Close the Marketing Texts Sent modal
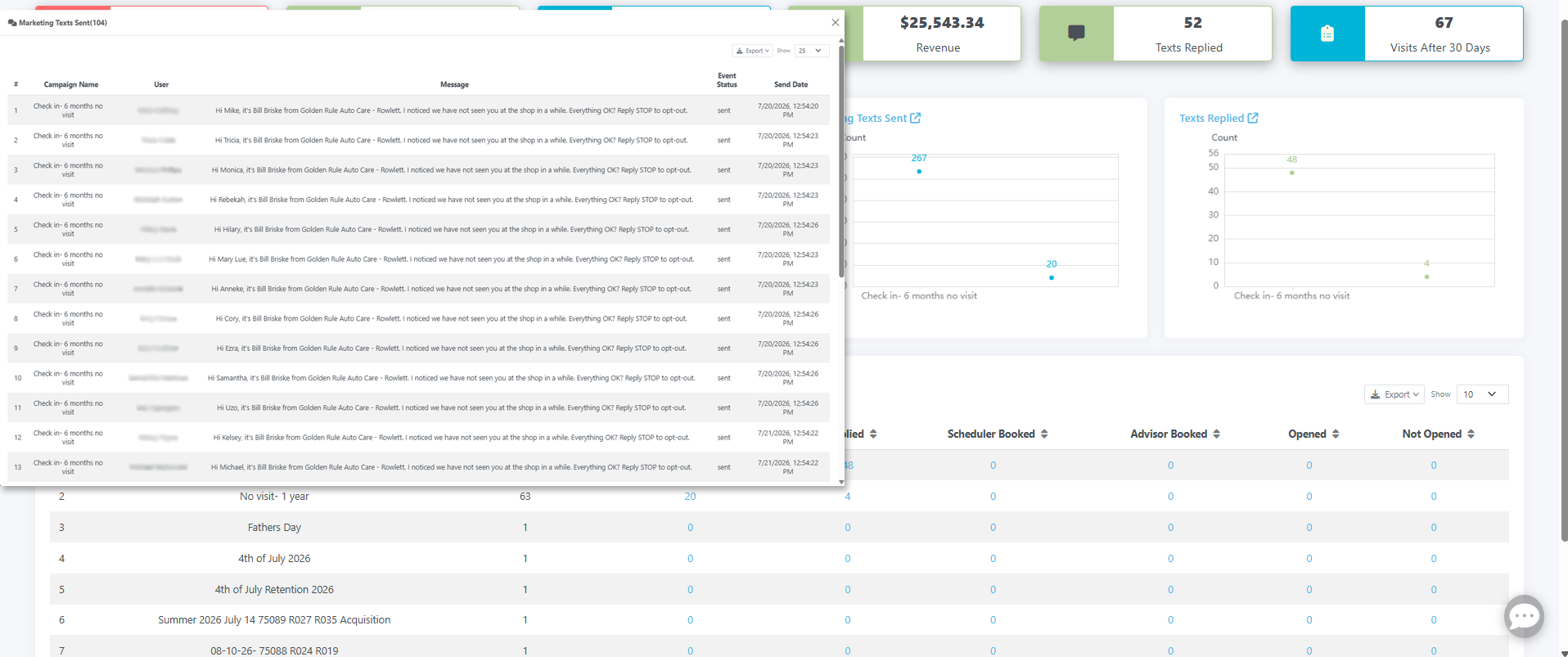Screen dimensions: 1568x657 (835, 23)
